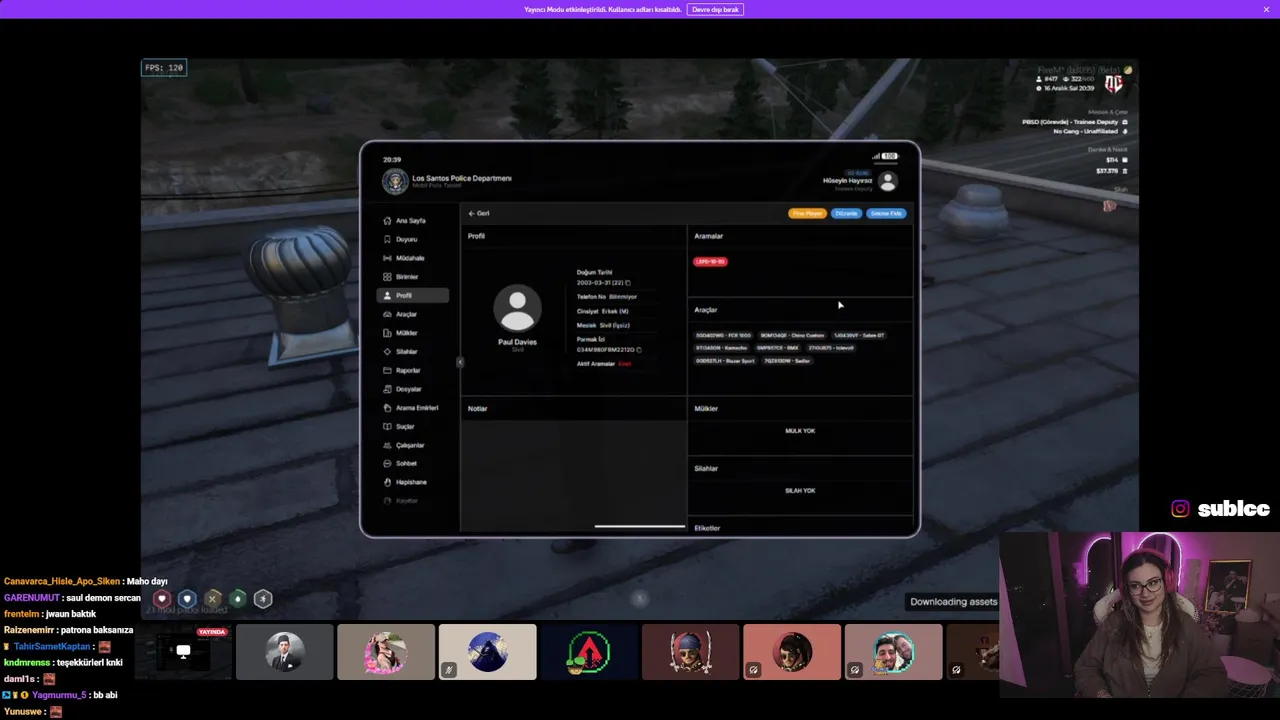This screenshot has width=1280, height=720.
Task: Copy the Parmak İzi fingerprint code
Action: coord(638,350)
